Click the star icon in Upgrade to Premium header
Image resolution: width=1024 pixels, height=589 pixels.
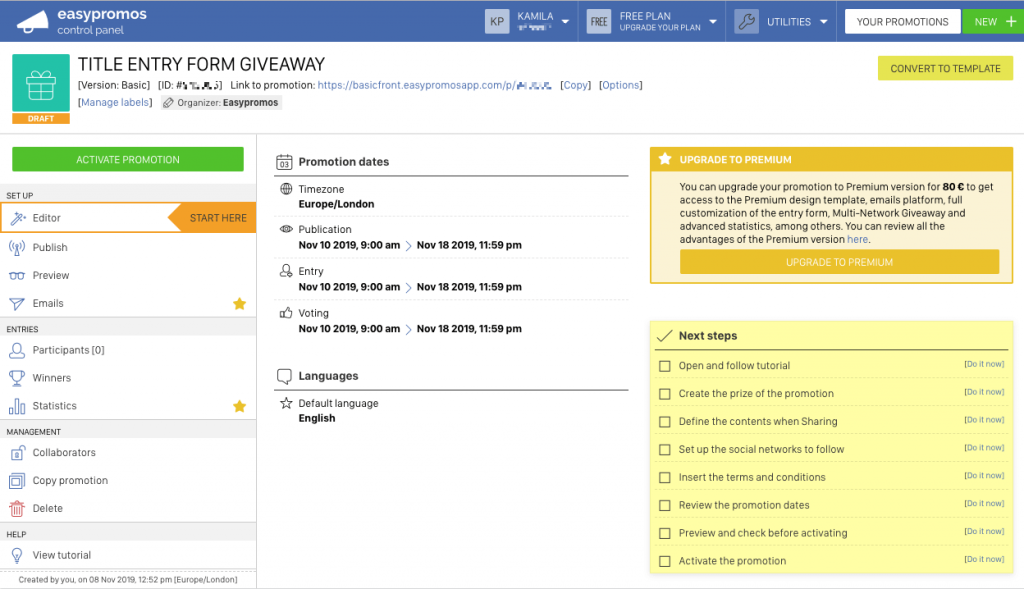coord(665,159)
